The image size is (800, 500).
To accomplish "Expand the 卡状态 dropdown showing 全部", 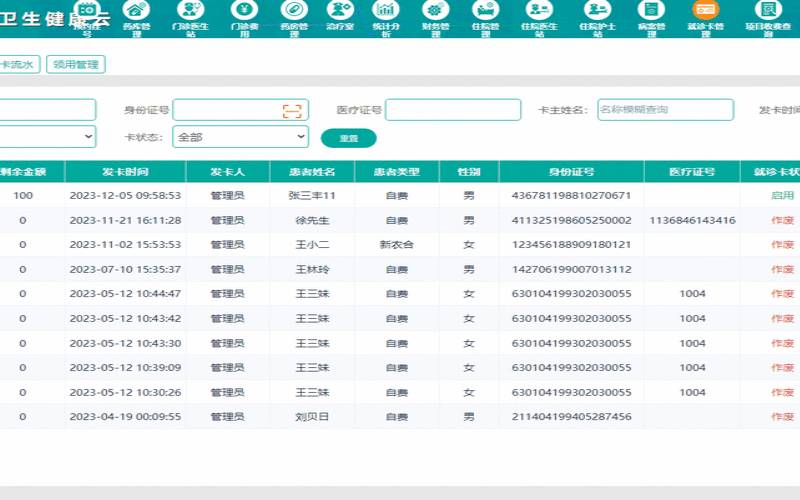I will (x=240, y=137).
